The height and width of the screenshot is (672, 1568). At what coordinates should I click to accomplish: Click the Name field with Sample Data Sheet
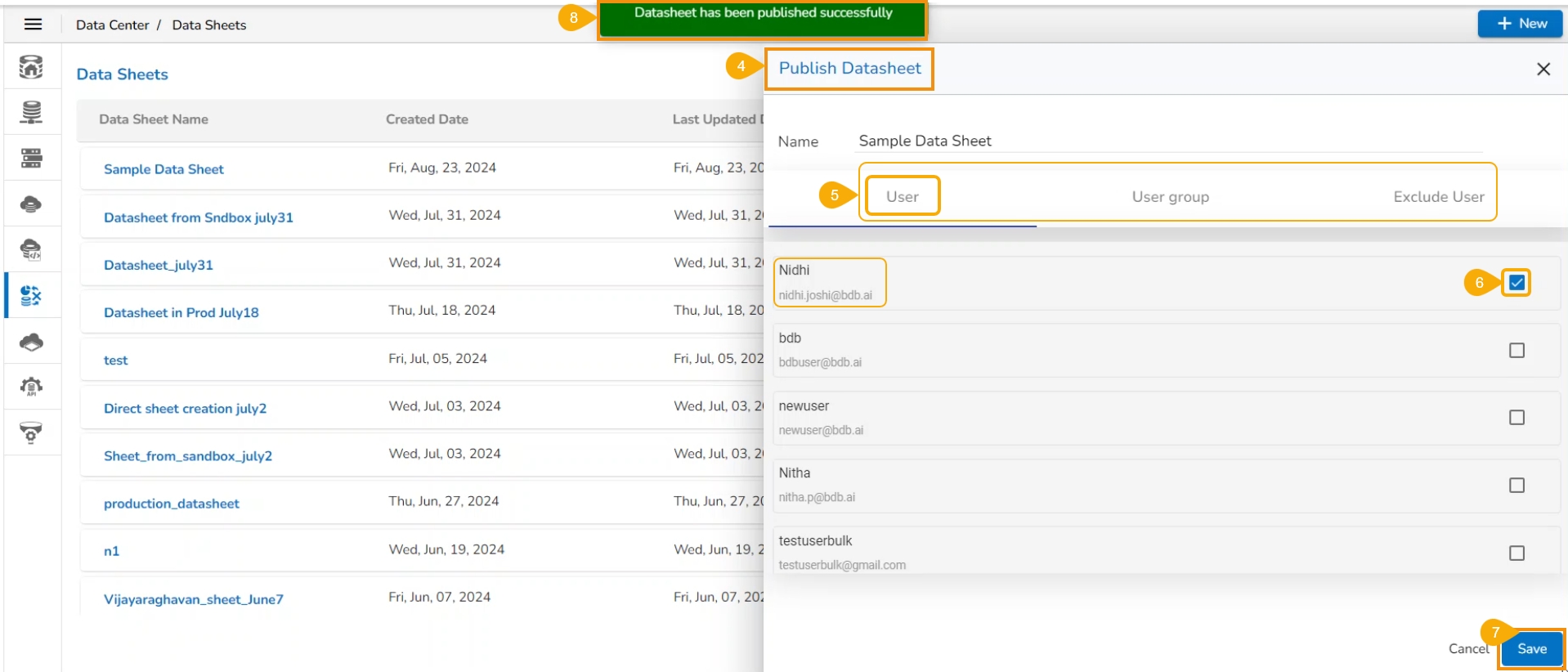(1169, 141)
